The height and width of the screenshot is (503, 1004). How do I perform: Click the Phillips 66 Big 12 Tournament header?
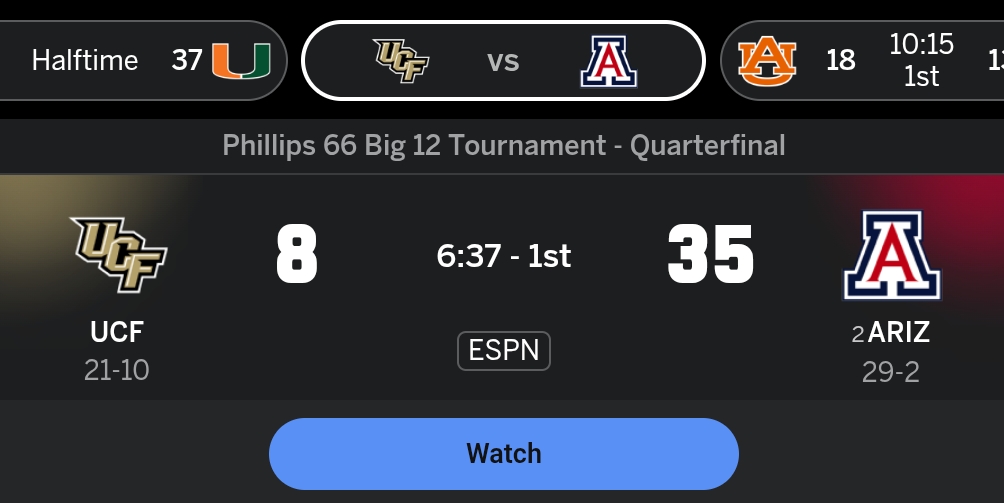point(504,145)
